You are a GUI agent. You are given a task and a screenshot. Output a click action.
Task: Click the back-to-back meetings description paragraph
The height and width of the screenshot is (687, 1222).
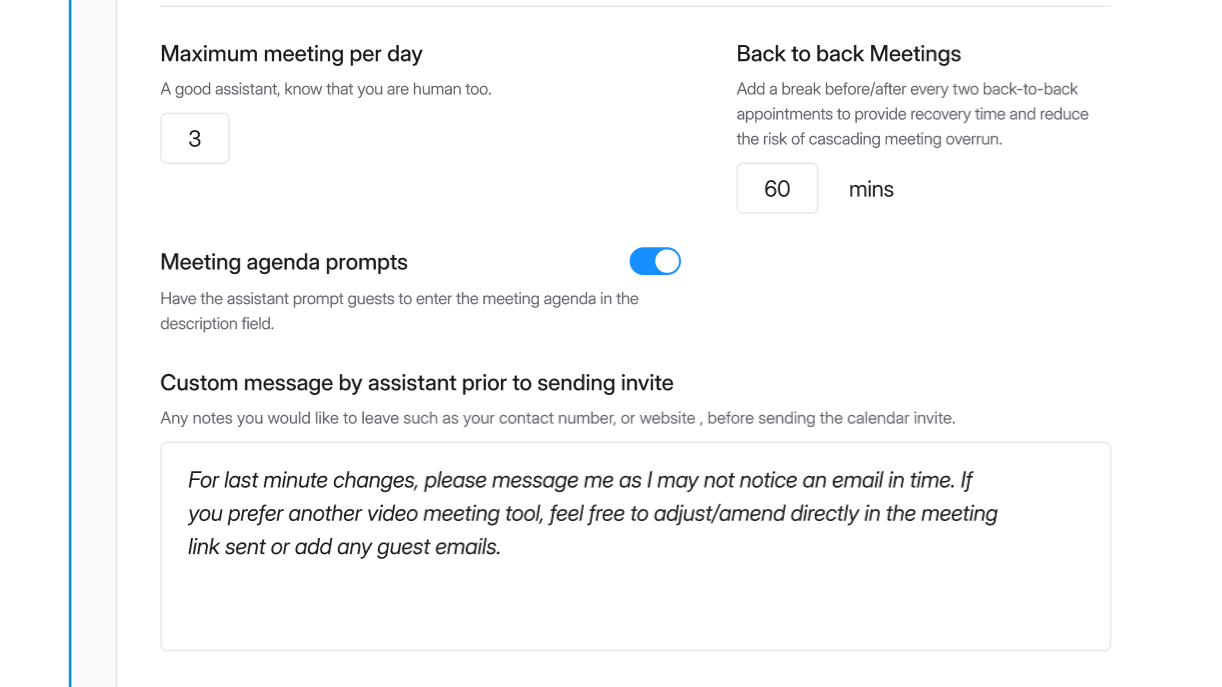pos(912,113)
